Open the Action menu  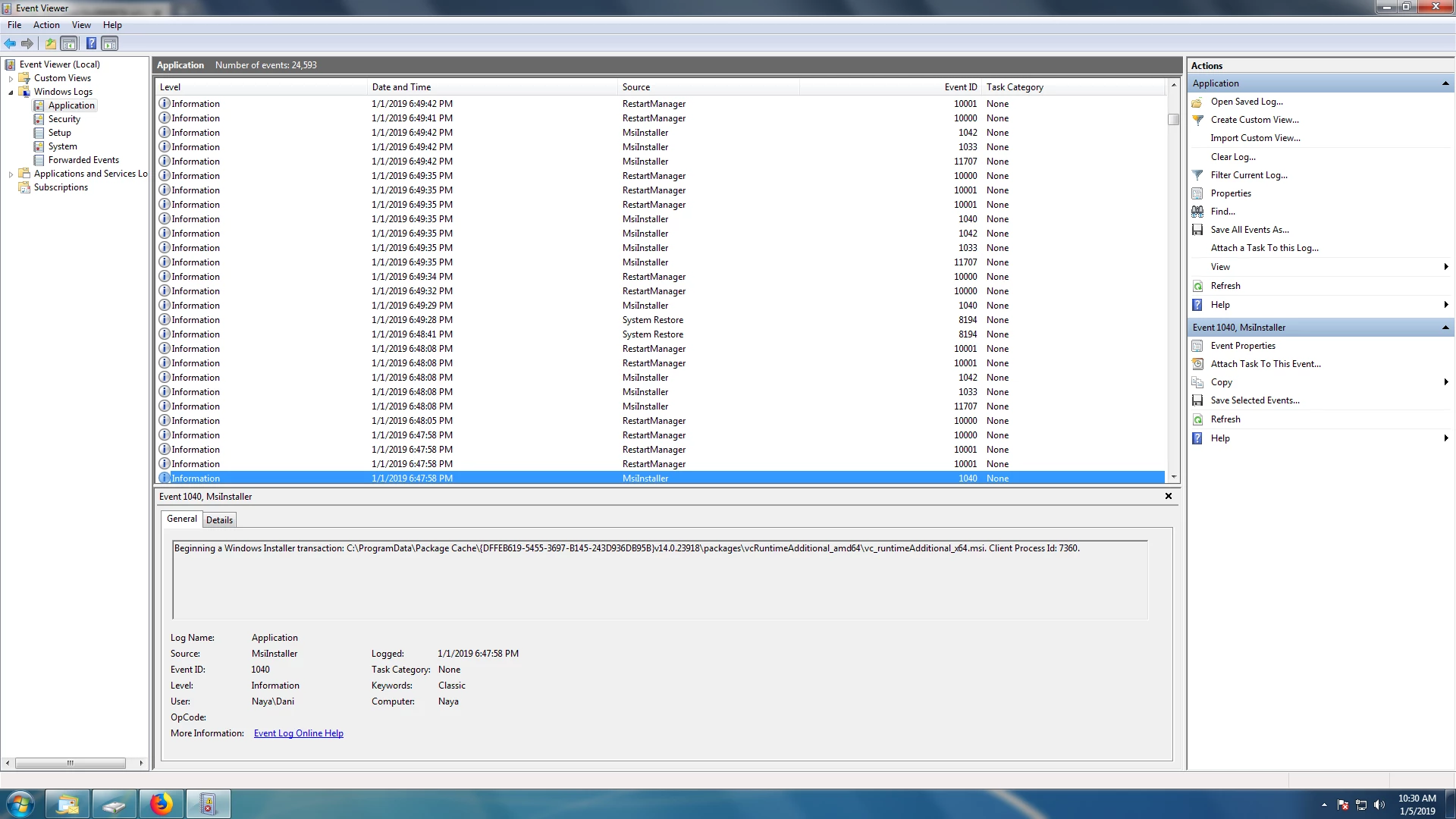pyautogui.click(x=46, y=25)
